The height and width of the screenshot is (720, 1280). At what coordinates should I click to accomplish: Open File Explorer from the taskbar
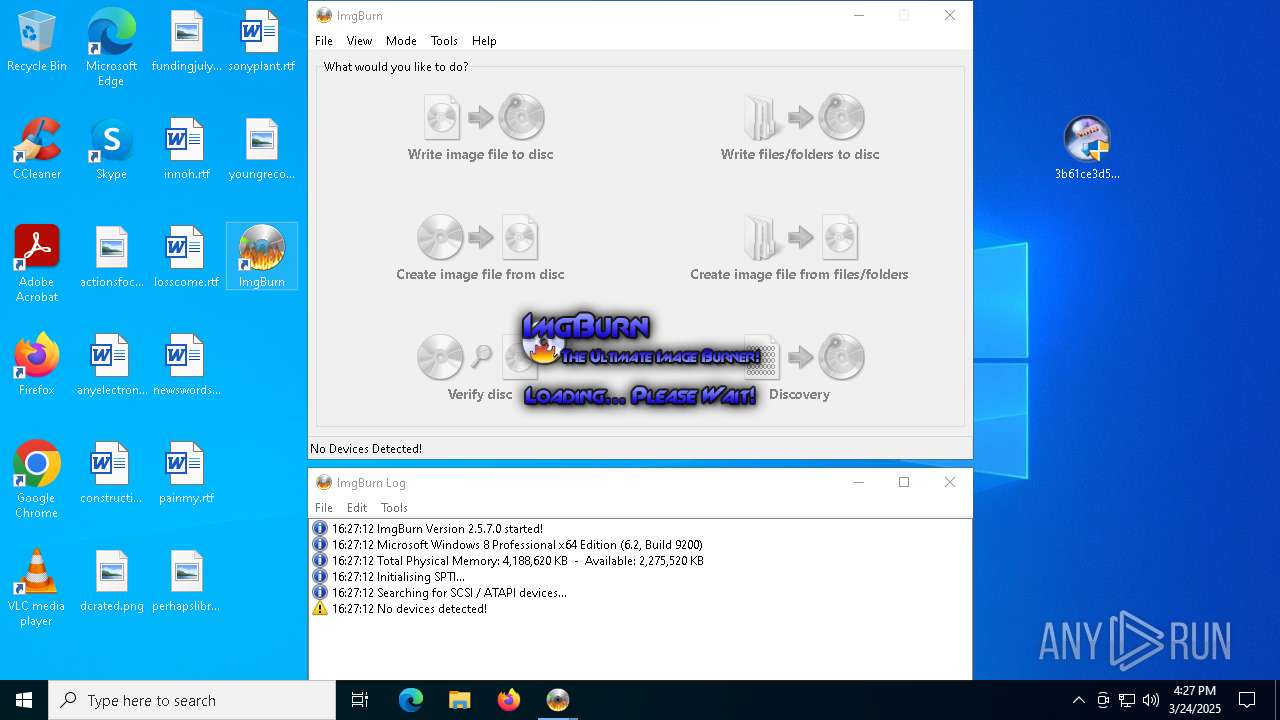[460, 700]
